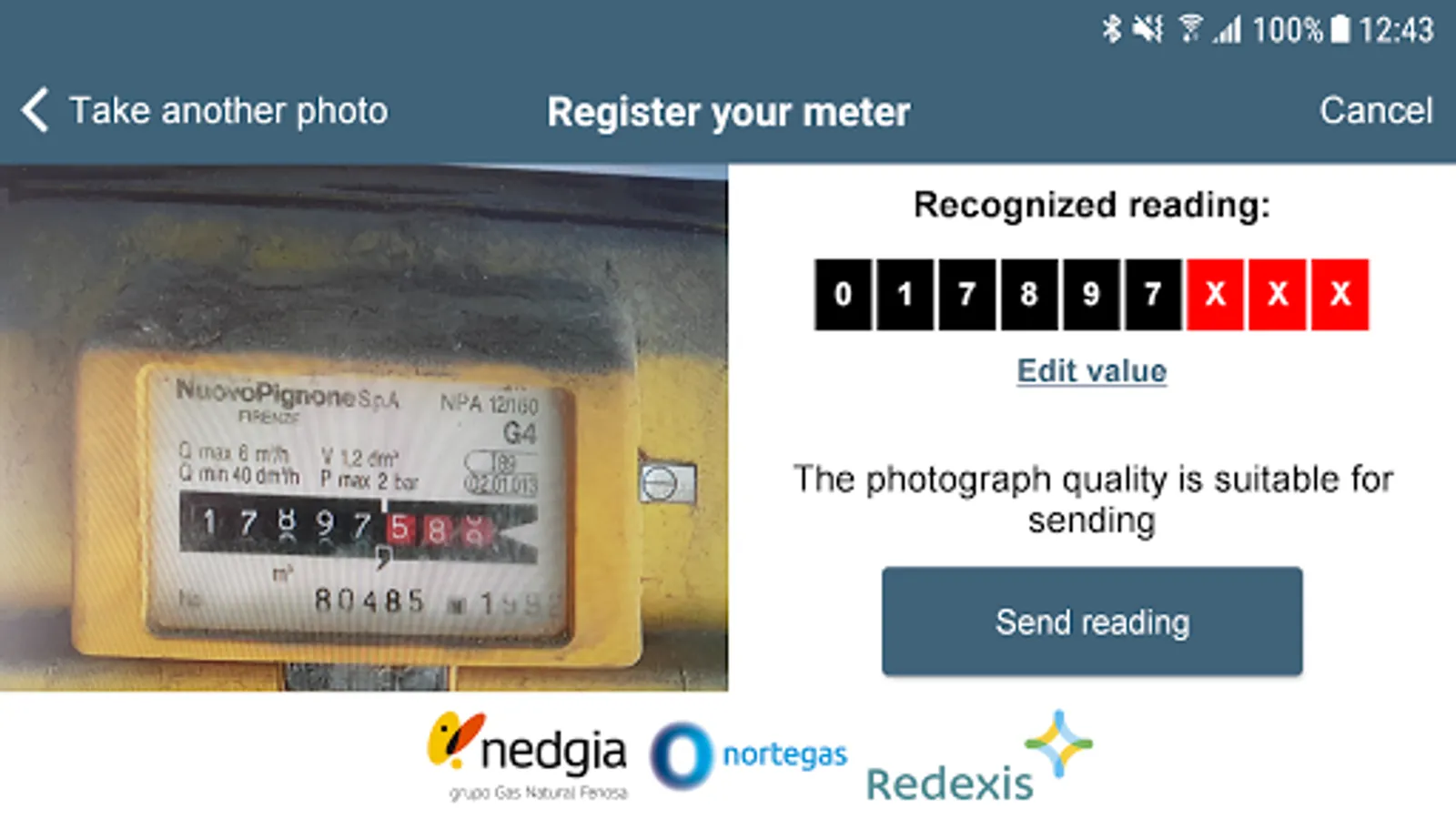
Task: Select the first digit box showing 0
Action: (x=844, y=294)
